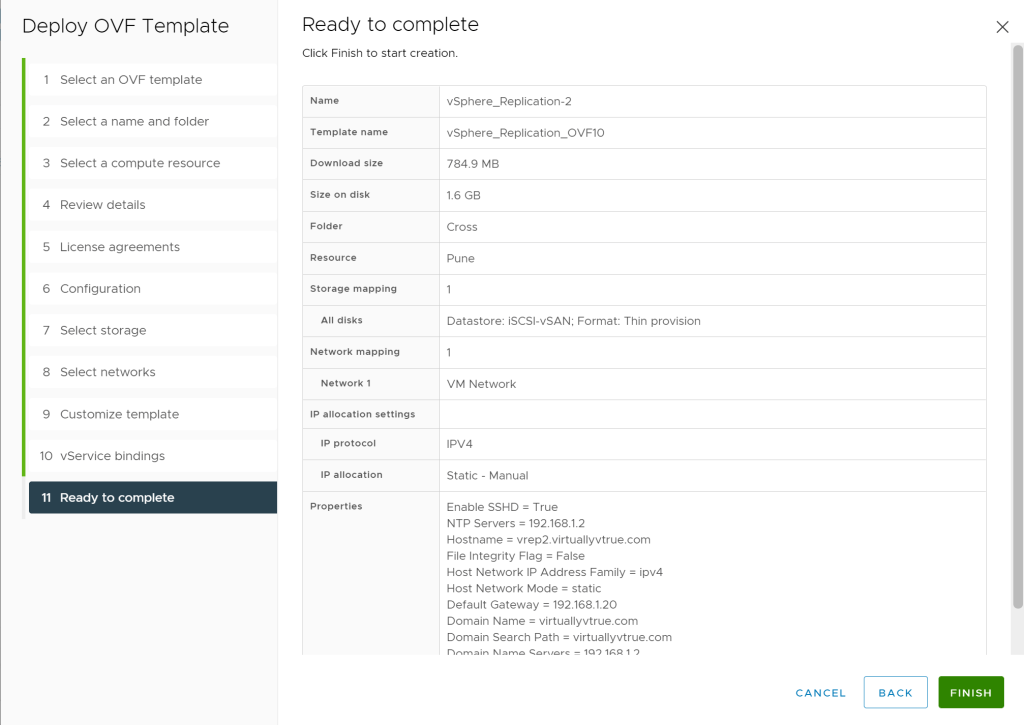Open step 8 Select networks

coord(108,372)
